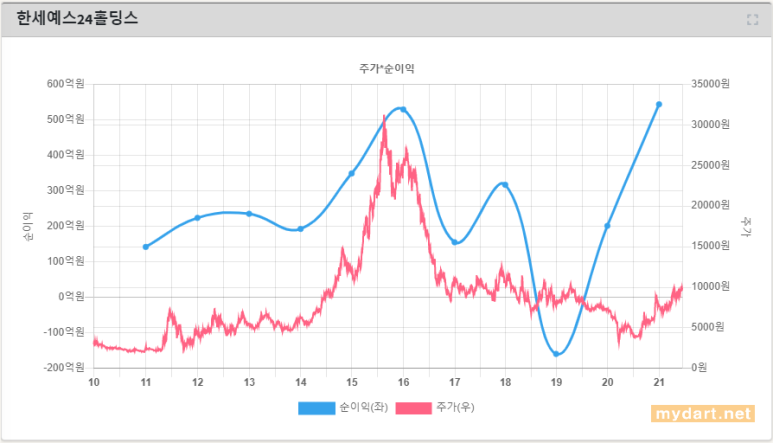Click the 300억원 left axis label
773x443 pixels.
pyautogui.click(x=66, y=190)
